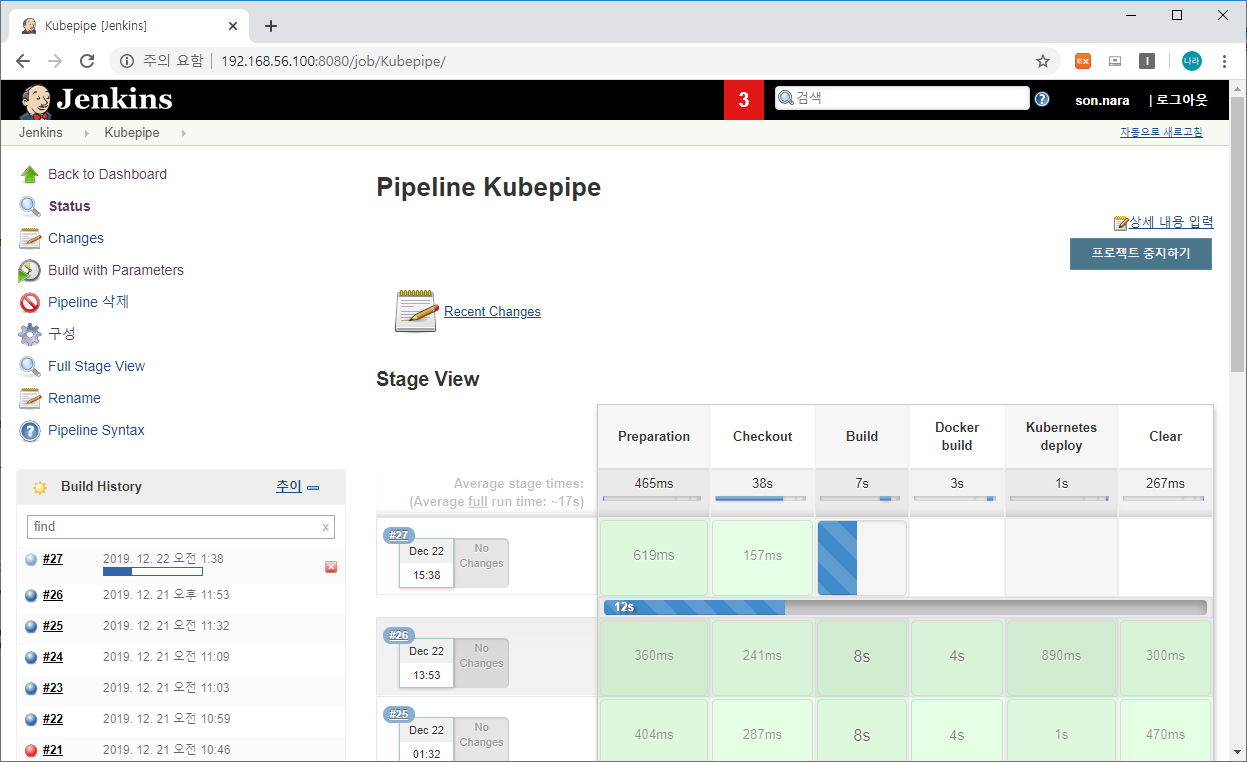Expand the Kubepipe breadcrumb dropdown arrow
Viewport: 1247px width, 762px height.
(x=183, y=133)
